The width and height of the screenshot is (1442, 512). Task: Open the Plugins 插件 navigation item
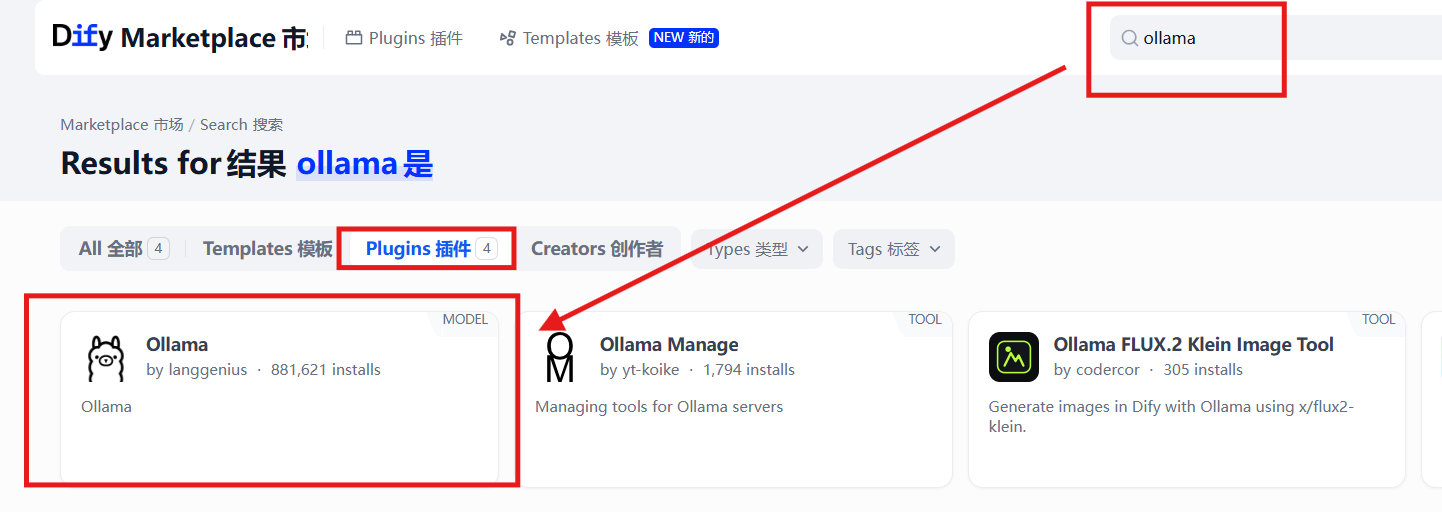tap(404, 38)
